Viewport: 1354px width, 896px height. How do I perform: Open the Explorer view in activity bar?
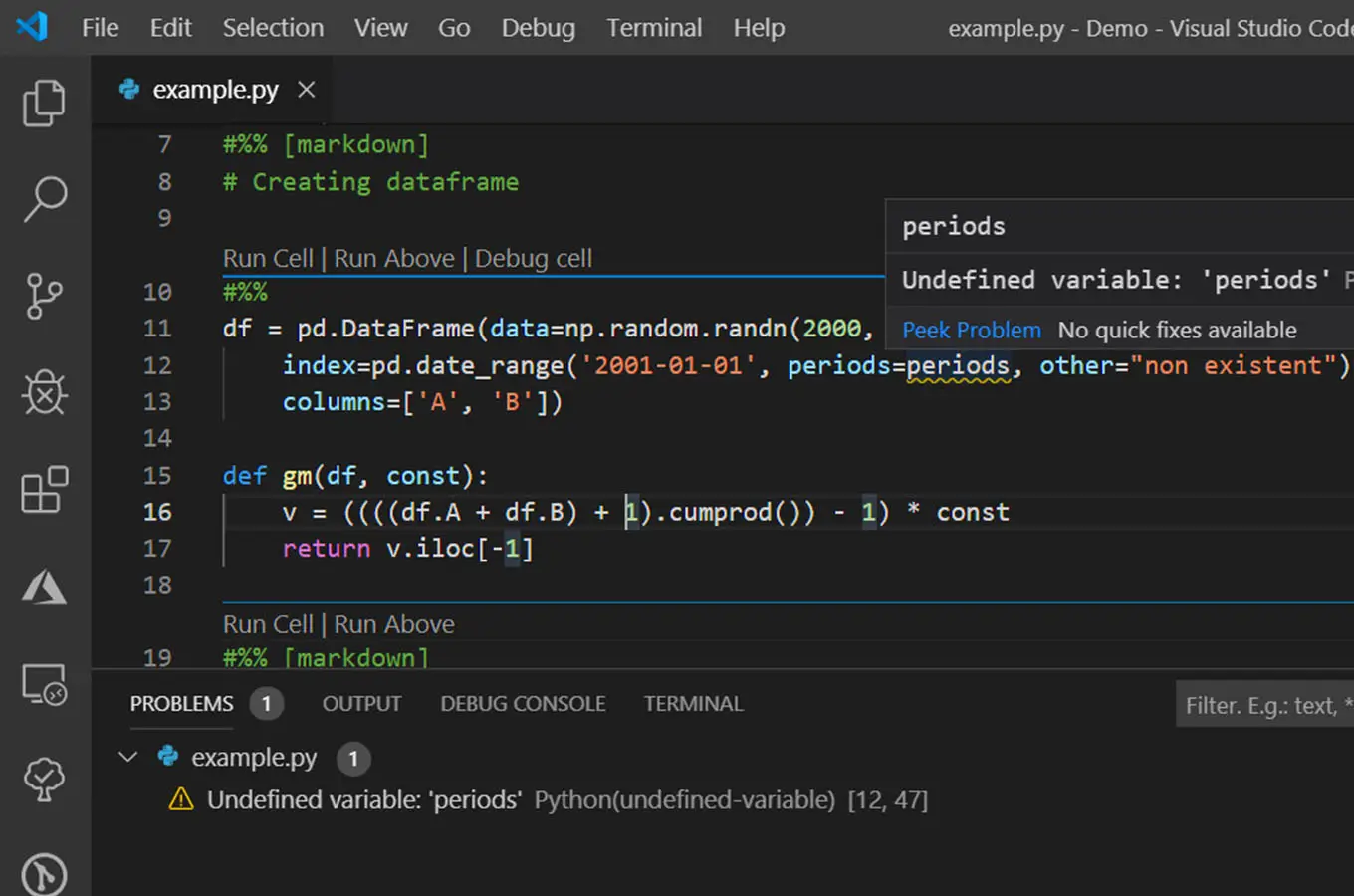point(44,104)
